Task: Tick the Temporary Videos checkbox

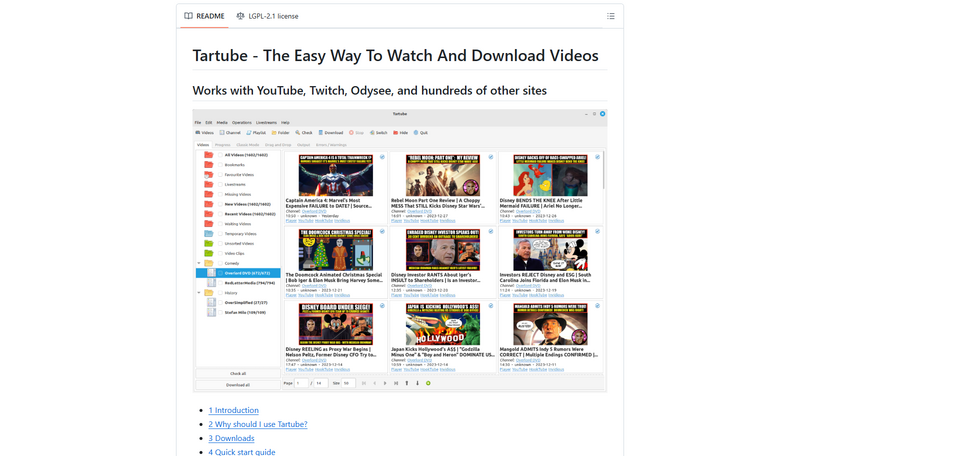Action: [220, 234]
